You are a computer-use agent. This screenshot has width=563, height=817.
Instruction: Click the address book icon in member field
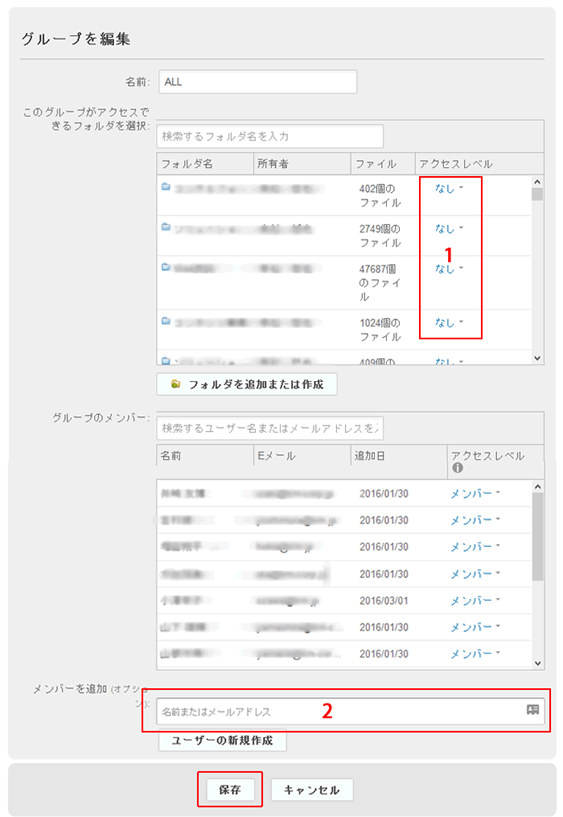point(532,710)
